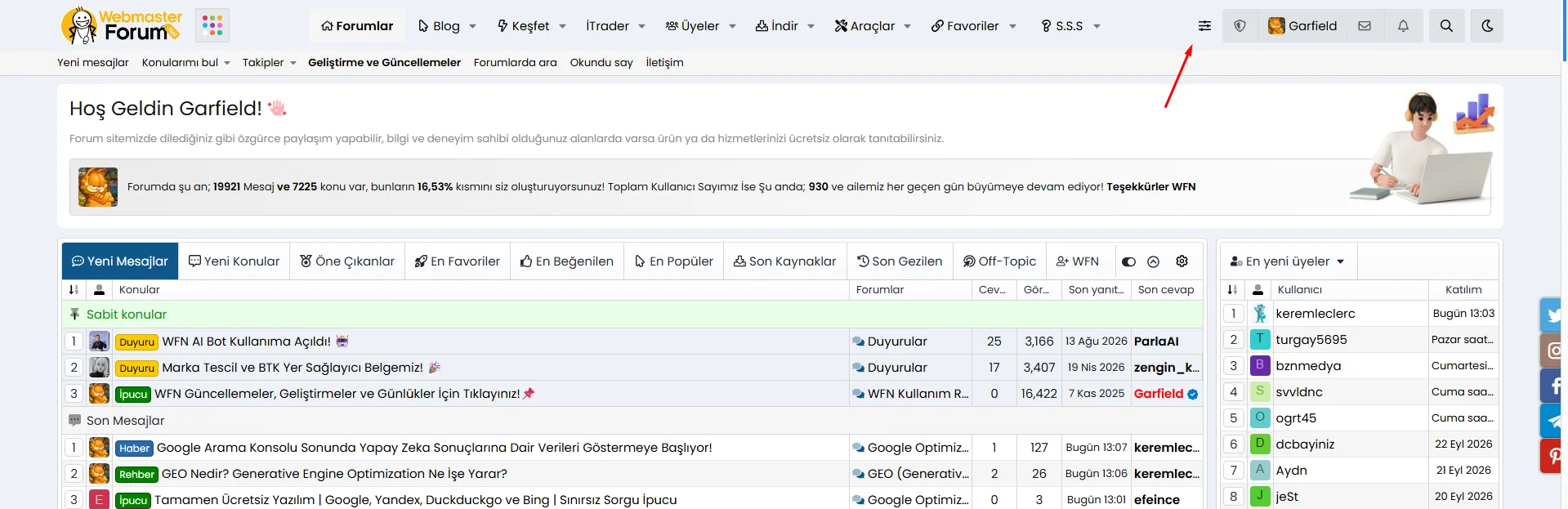This screenshot has width=1568, height=509.
Task: Click the sort arrows in members column header
Action: pos(1233,290)
